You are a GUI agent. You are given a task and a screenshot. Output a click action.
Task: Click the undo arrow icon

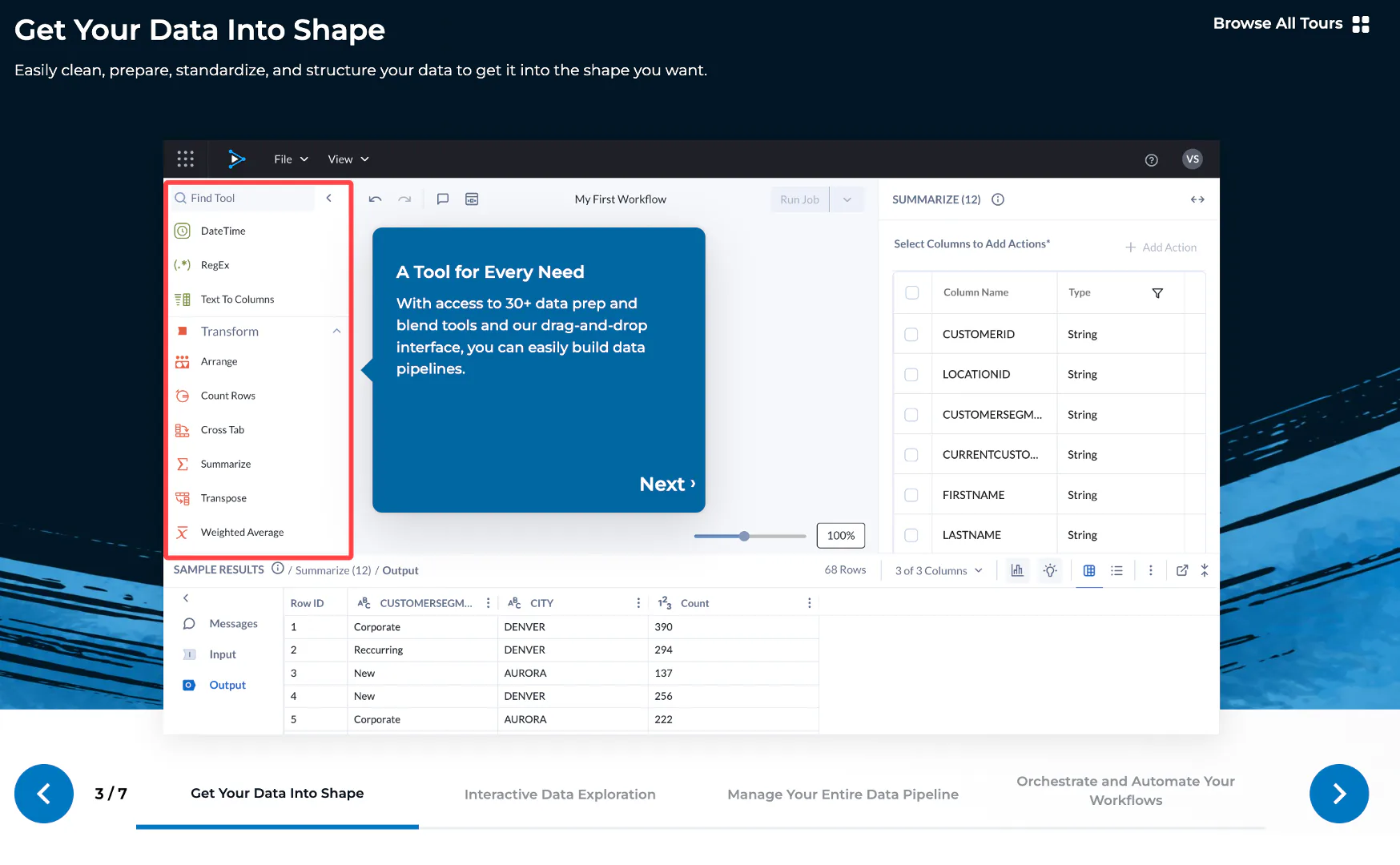point(375,199)
